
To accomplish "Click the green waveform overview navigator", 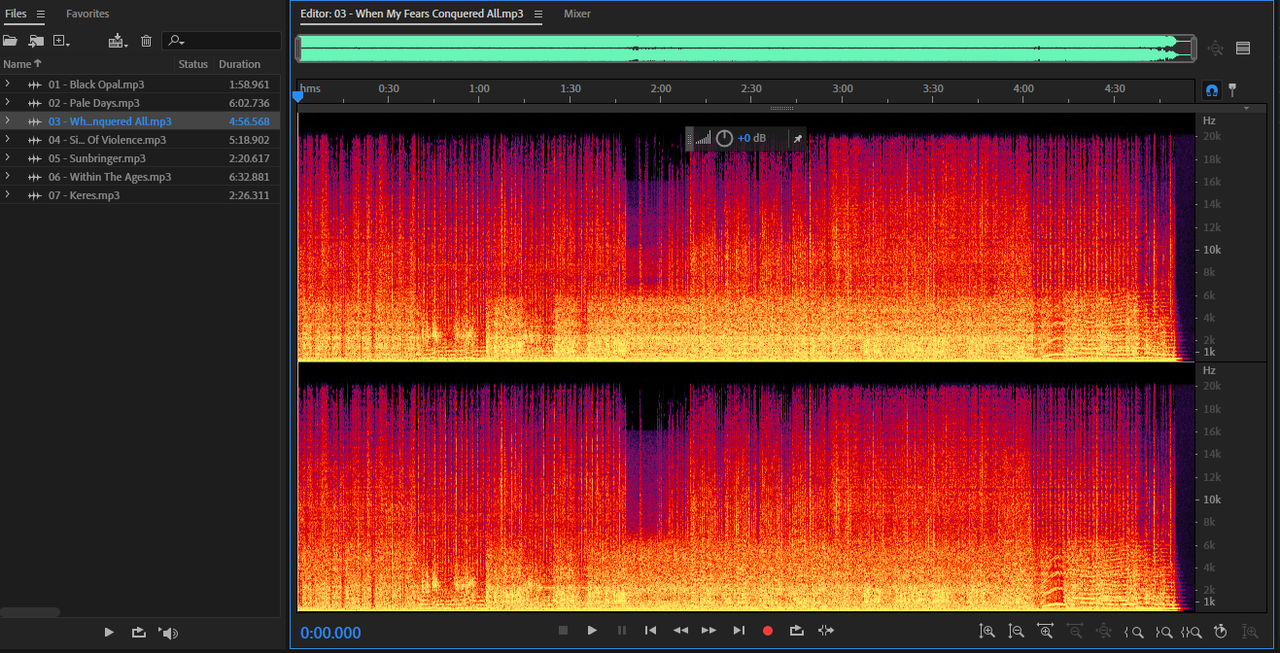I will tap(745, 48).
